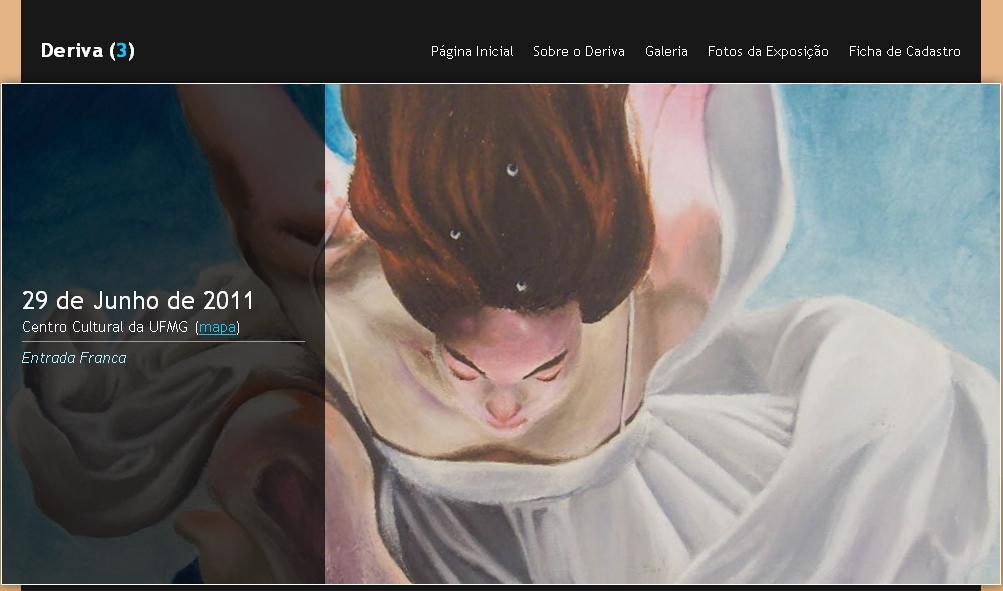Open the Página Inicial menu item
Image resolution: width=1003 pixels, height=591 pixels.
471,51
